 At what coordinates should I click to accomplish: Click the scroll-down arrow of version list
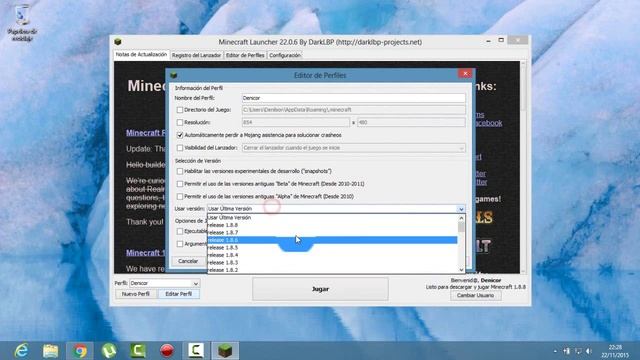click(461, 269)
